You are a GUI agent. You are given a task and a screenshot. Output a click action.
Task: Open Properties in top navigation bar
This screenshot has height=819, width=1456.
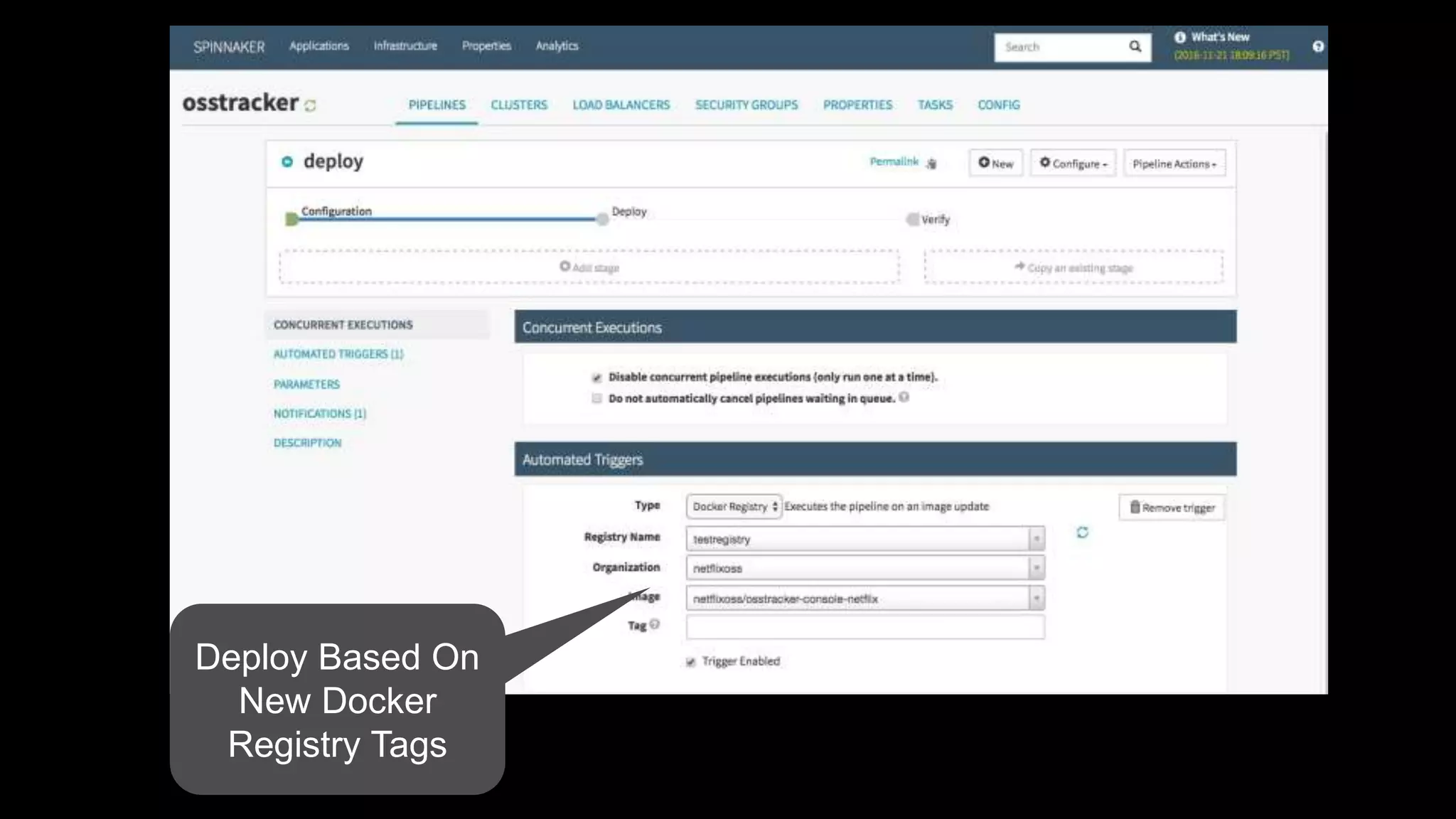486,46
